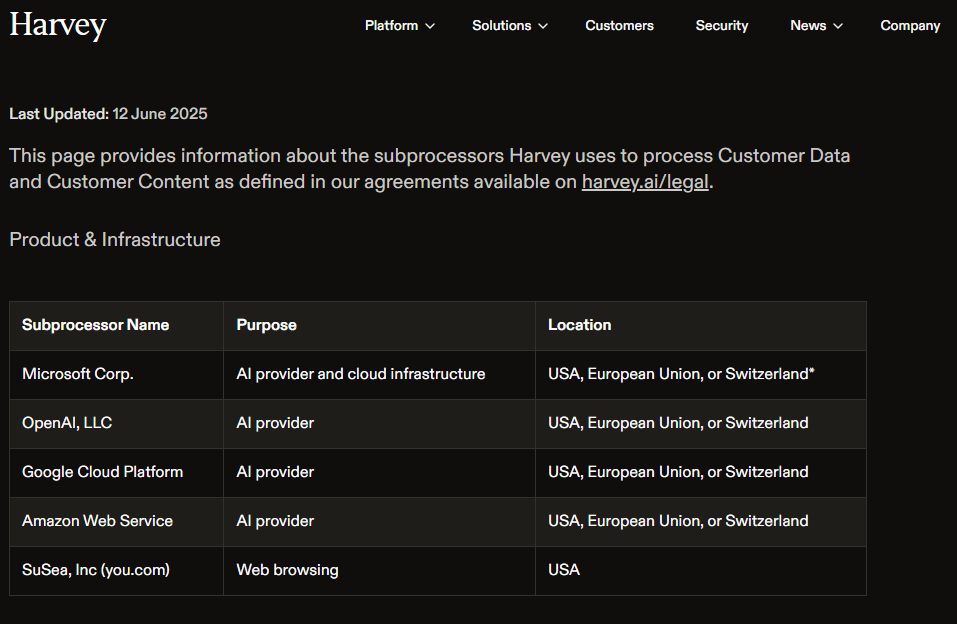Click the Google Cloud Platform cell
The width and height of the screenshot is (957, 624).
click(117, 472)
